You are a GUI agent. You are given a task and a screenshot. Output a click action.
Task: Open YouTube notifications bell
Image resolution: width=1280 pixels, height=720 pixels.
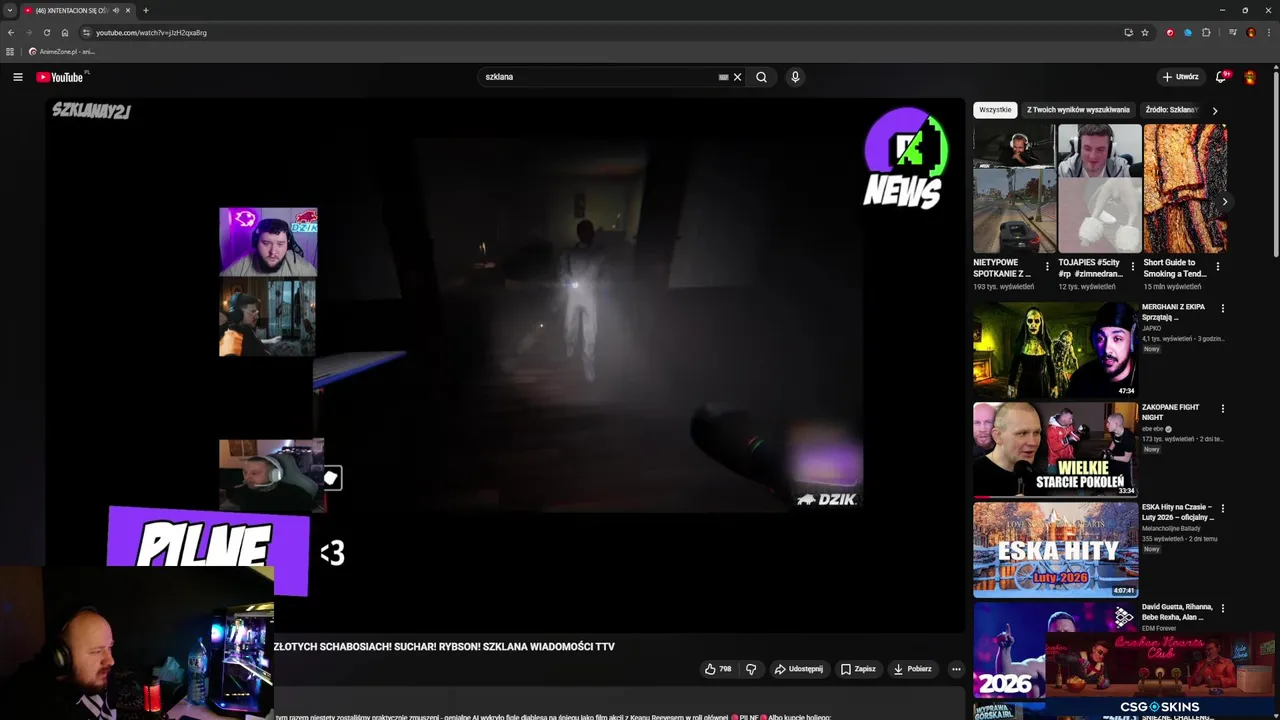1221,77
